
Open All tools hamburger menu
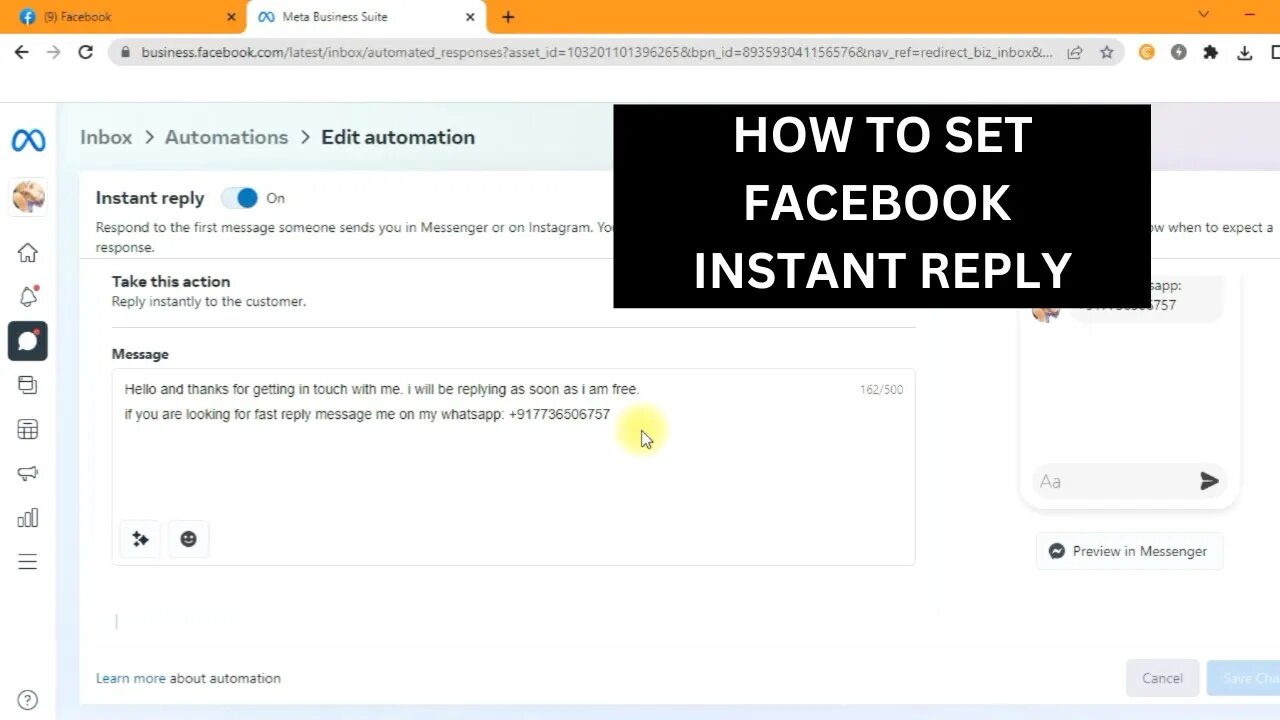tap(28, 562)
